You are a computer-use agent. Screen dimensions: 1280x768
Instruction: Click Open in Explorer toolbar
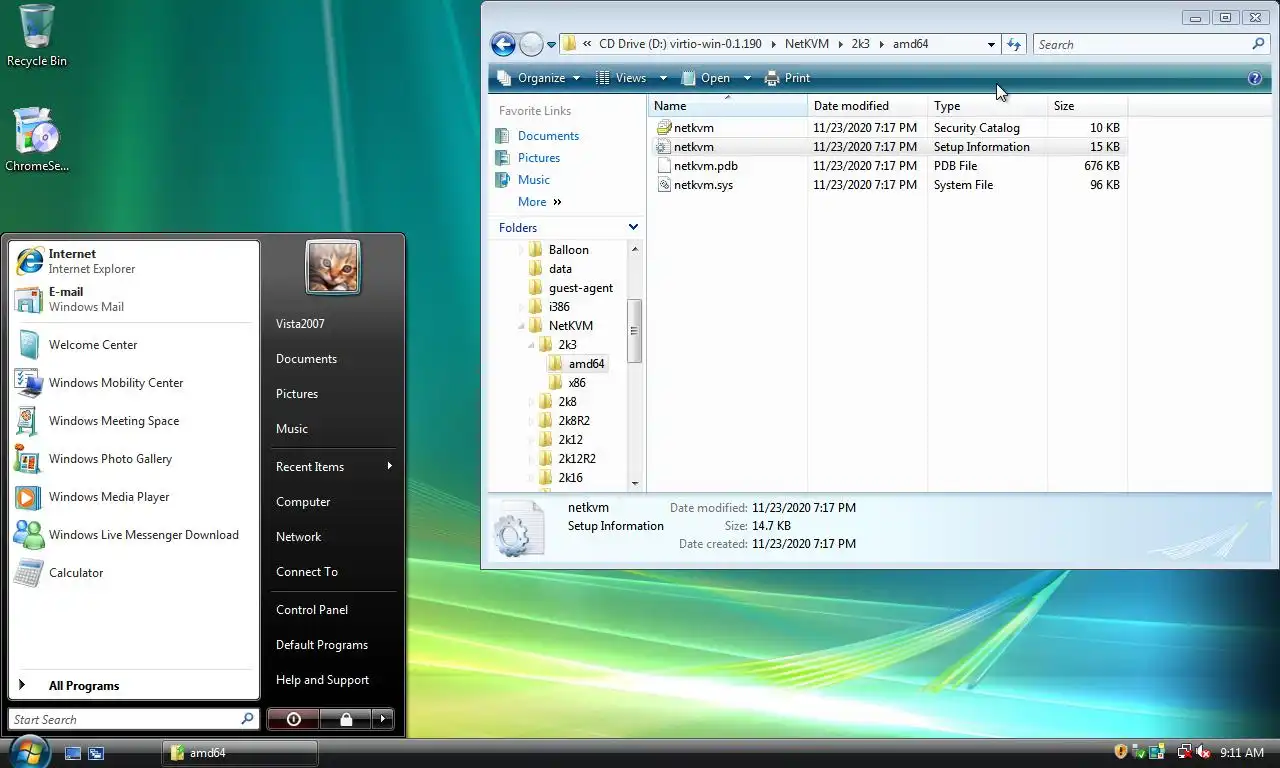[706, 78]
